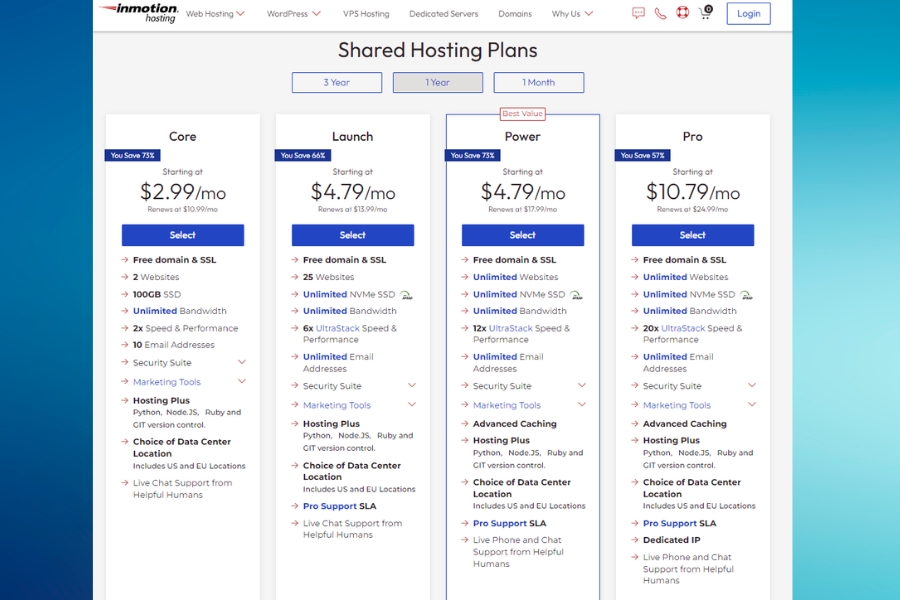This screenshot has height=600, width=900.
Task: Click the $10.79/mo Pro price
Action: point(693,192)
